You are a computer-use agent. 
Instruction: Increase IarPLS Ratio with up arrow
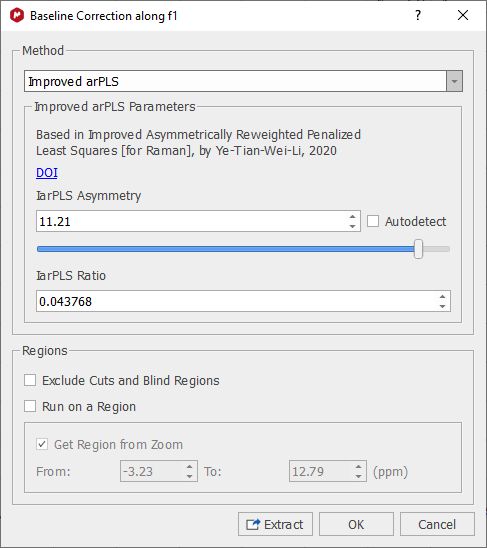(443, 297)
